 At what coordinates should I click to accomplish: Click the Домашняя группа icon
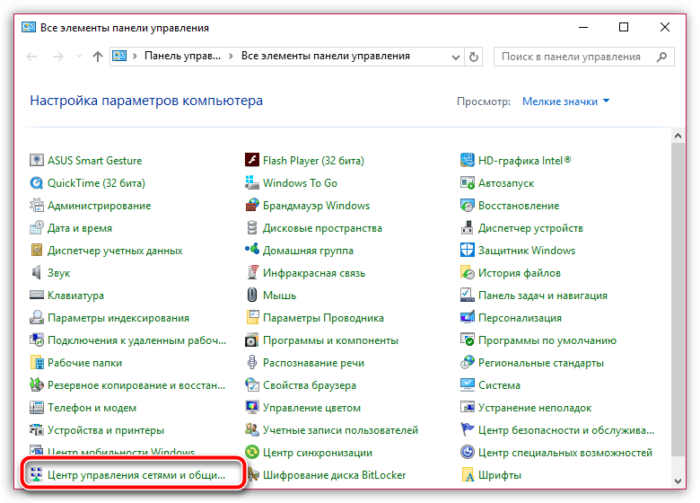click(252, 250)
